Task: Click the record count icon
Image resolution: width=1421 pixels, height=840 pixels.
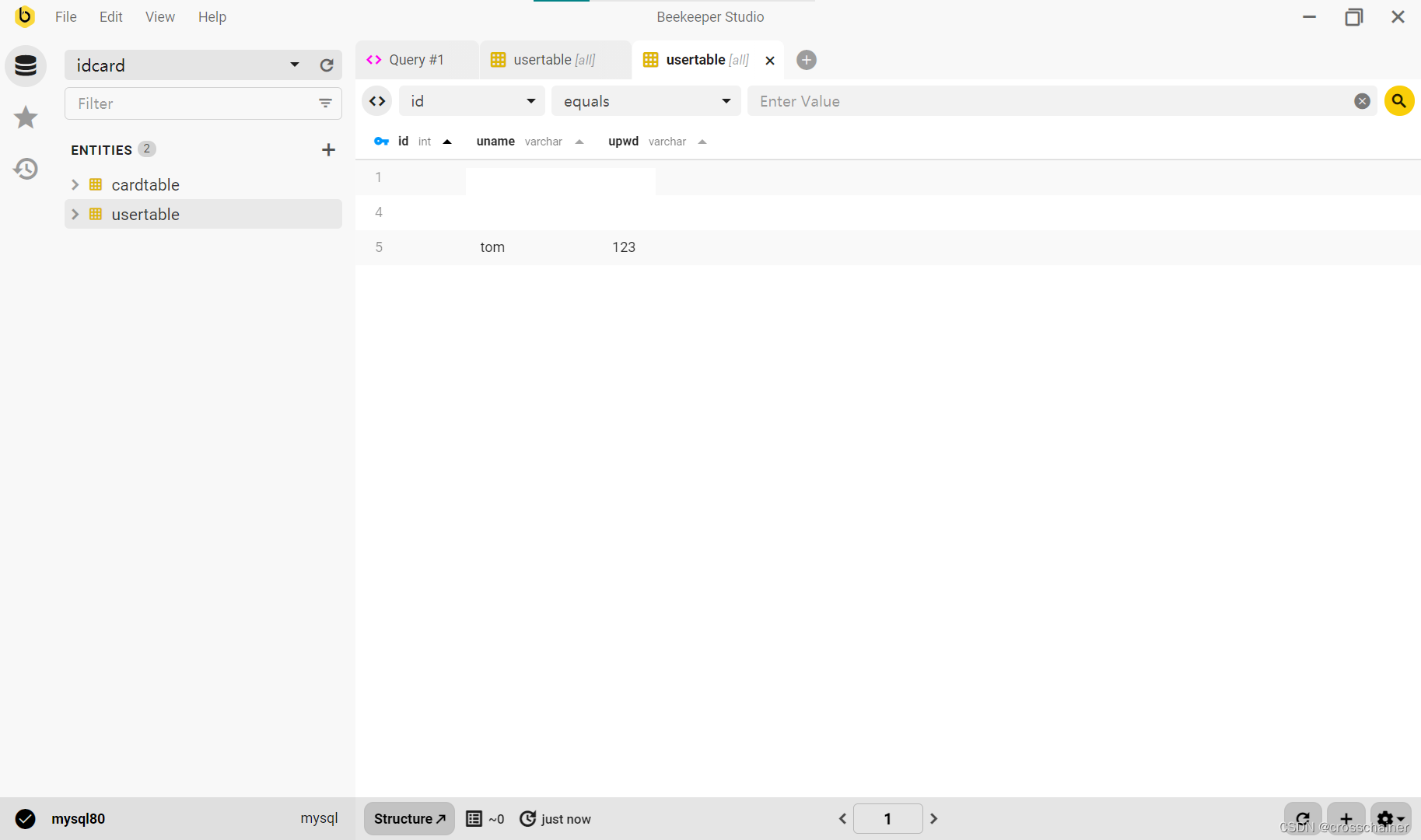Action: [x=474, y=818]
